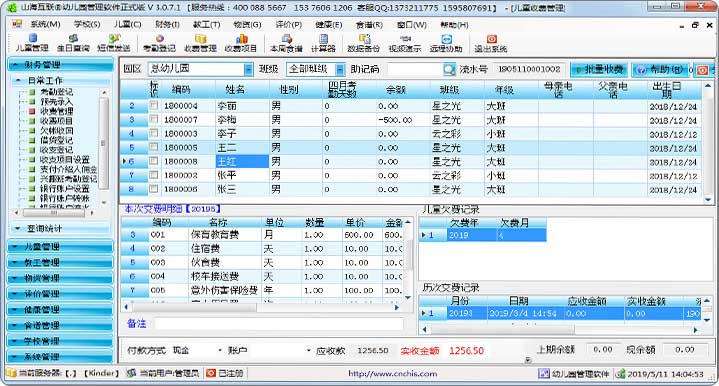Open 考勤登记 in sidebar tree

click(x=56, y=92)
